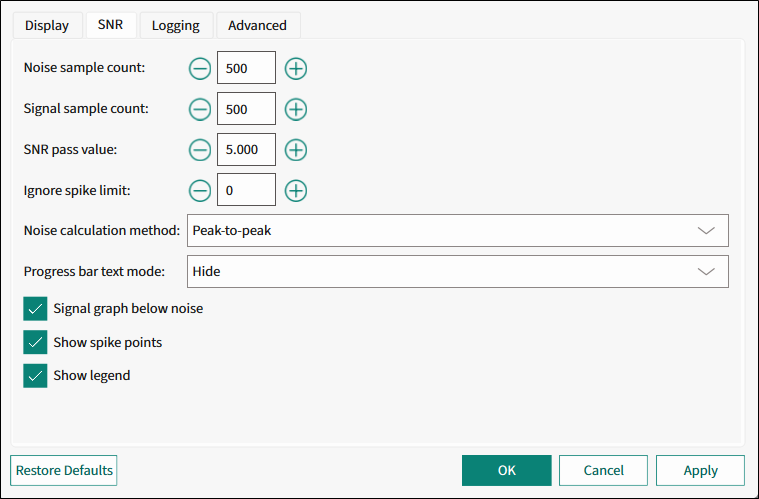759x499 pixels.
Task: Click the Progress bar text mode label
Action: [94, 272]
